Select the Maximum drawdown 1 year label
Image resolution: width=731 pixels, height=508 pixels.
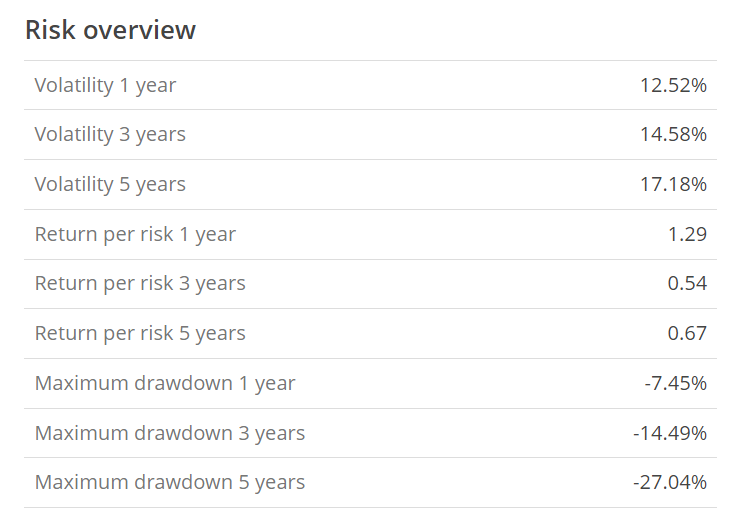point(165,383)
